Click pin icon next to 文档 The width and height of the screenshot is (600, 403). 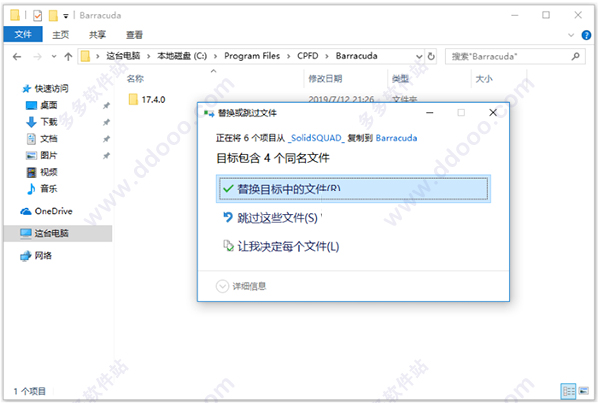(x=106, y=139)
